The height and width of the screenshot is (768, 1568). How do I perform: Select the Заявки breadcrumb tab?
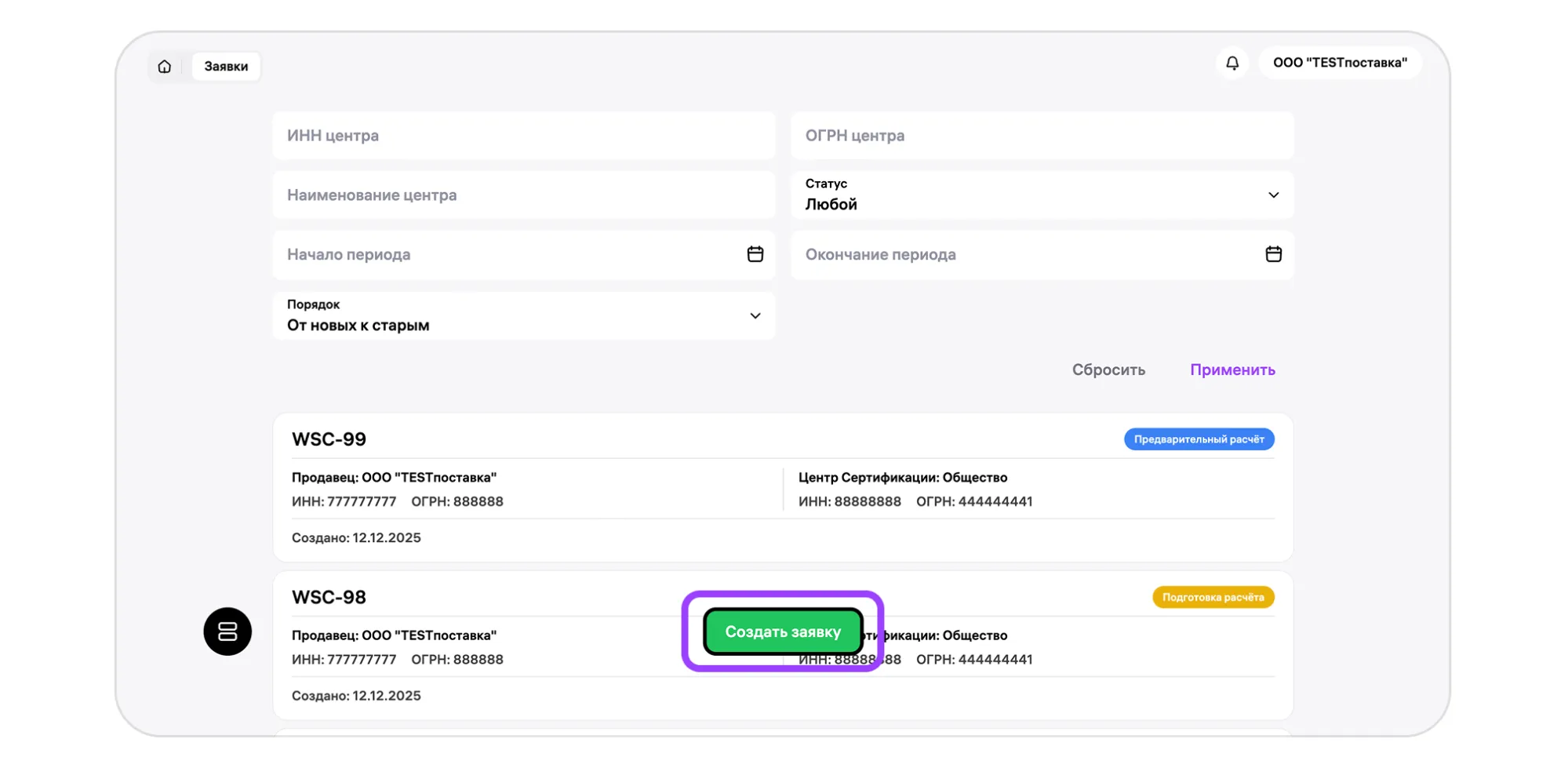[226, 67]
